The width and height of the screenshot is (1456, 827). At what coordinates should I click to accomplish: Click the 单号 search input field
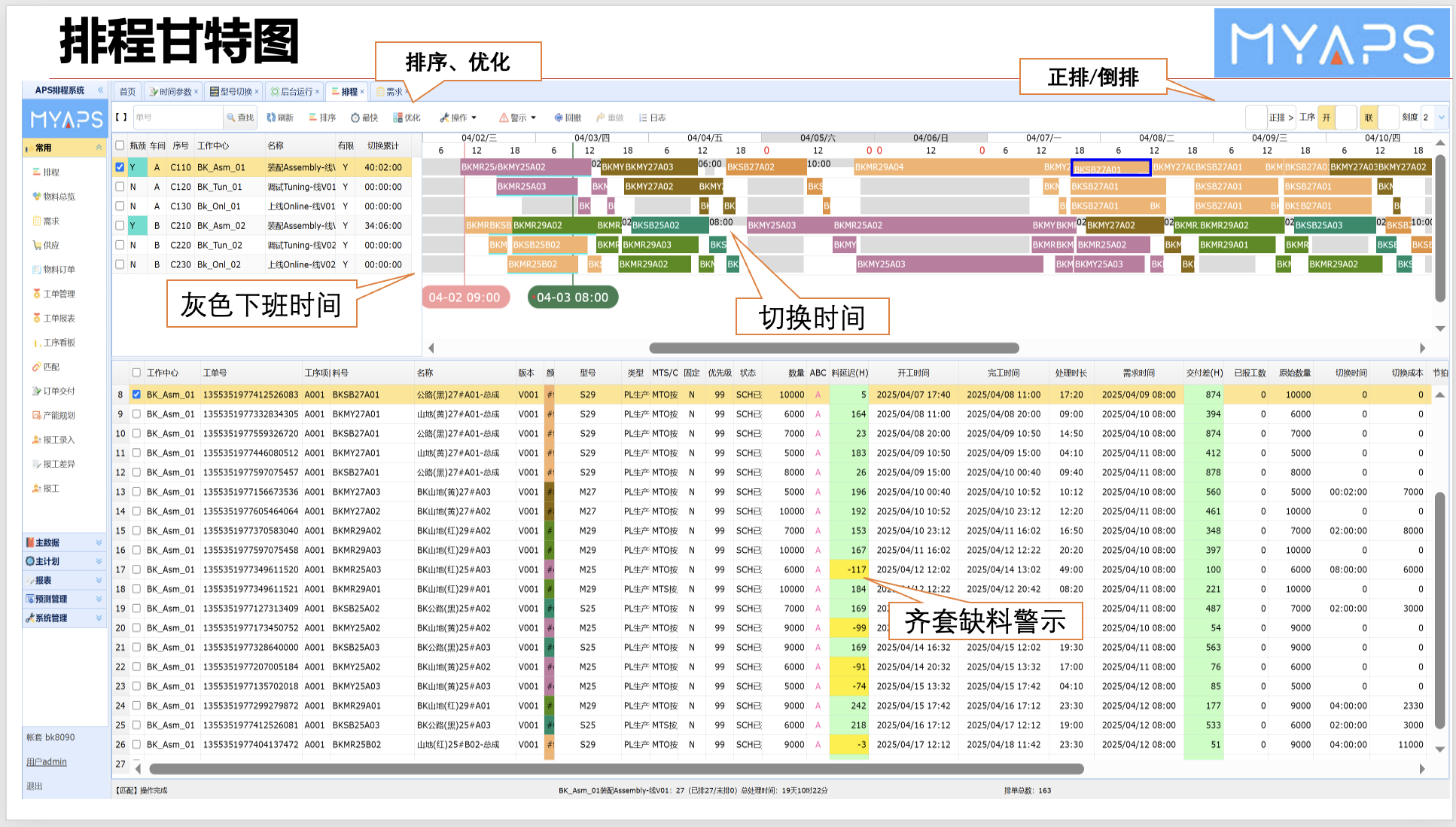178,117
